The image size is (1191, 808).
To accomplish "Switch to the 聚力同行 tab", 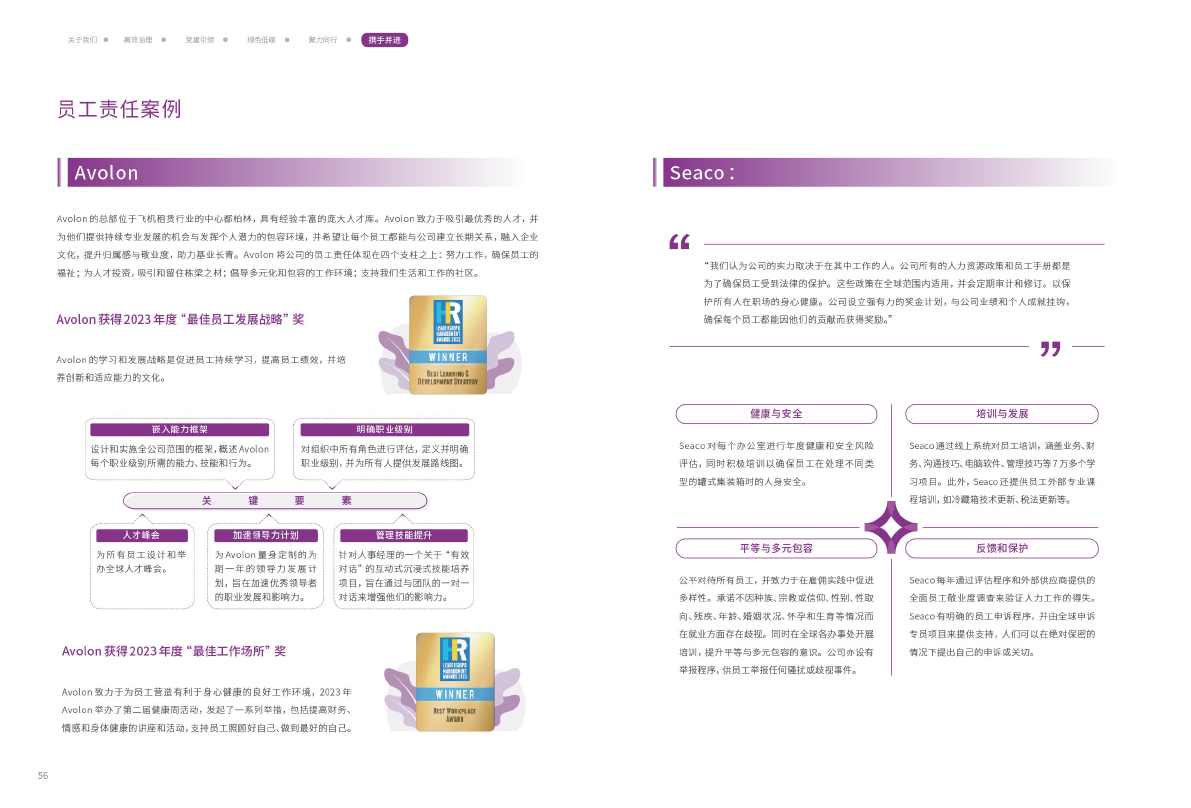I will tap(322, 40).
